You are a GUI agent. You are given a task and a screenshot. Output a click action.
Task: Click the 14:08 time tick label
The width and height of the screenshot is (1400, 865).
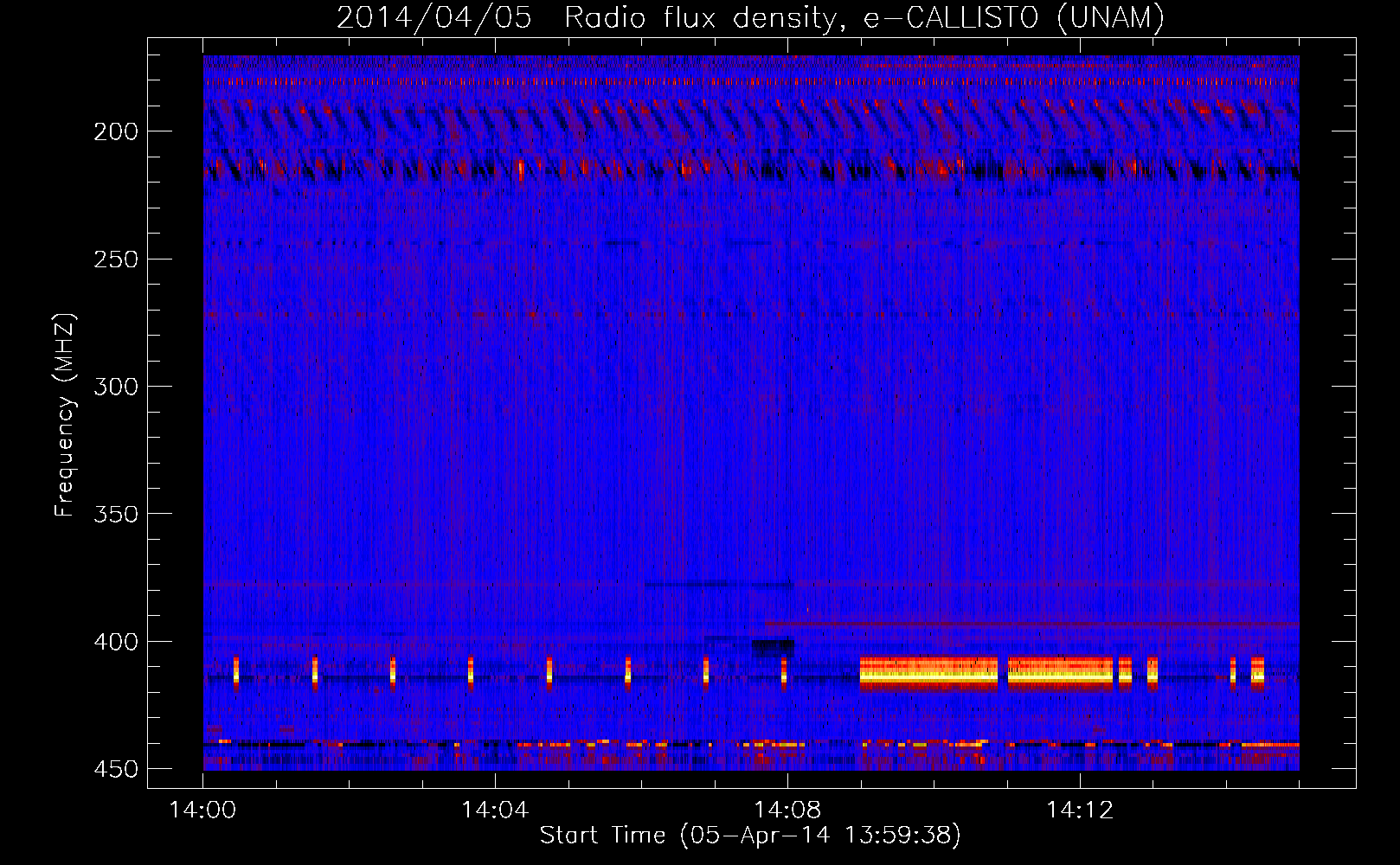click(x=787, y=811)
